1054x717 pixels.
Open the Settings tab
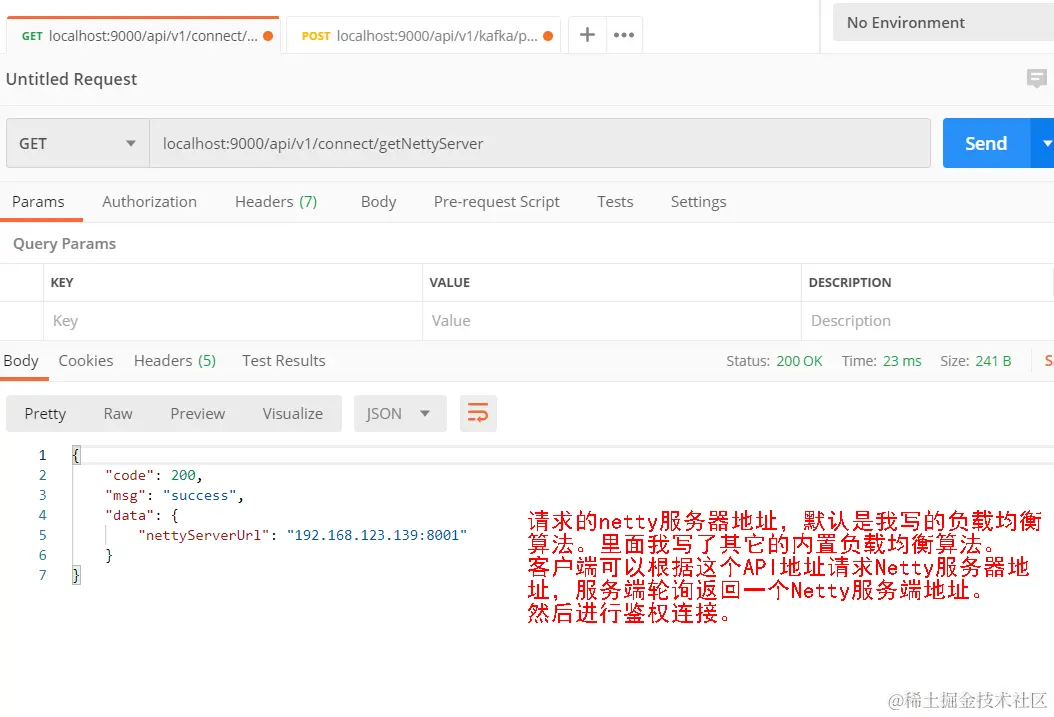[698, 202]
